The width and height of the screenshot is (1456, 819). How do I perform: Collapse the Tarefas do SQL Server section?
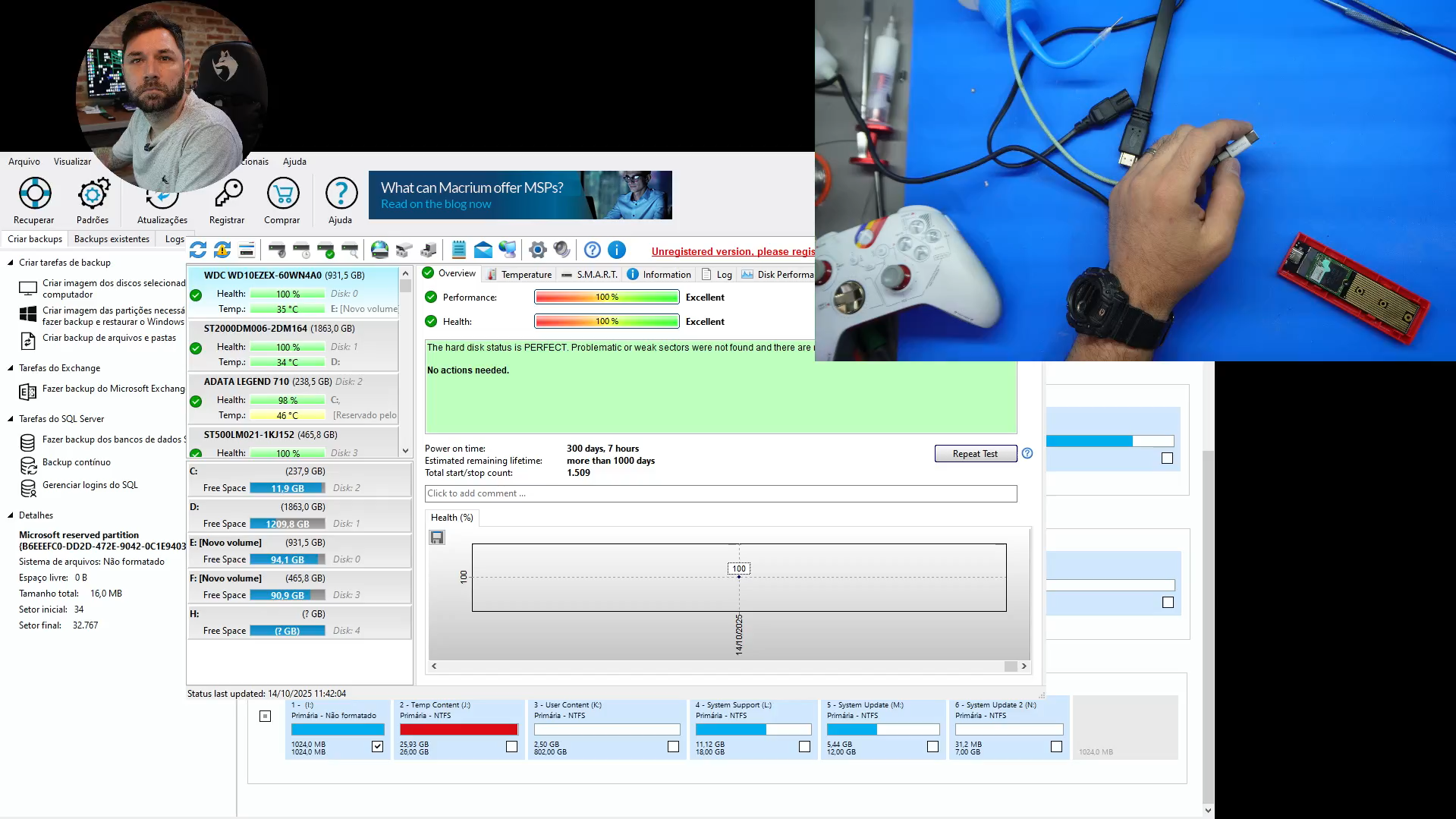click(x=11, y=419)
